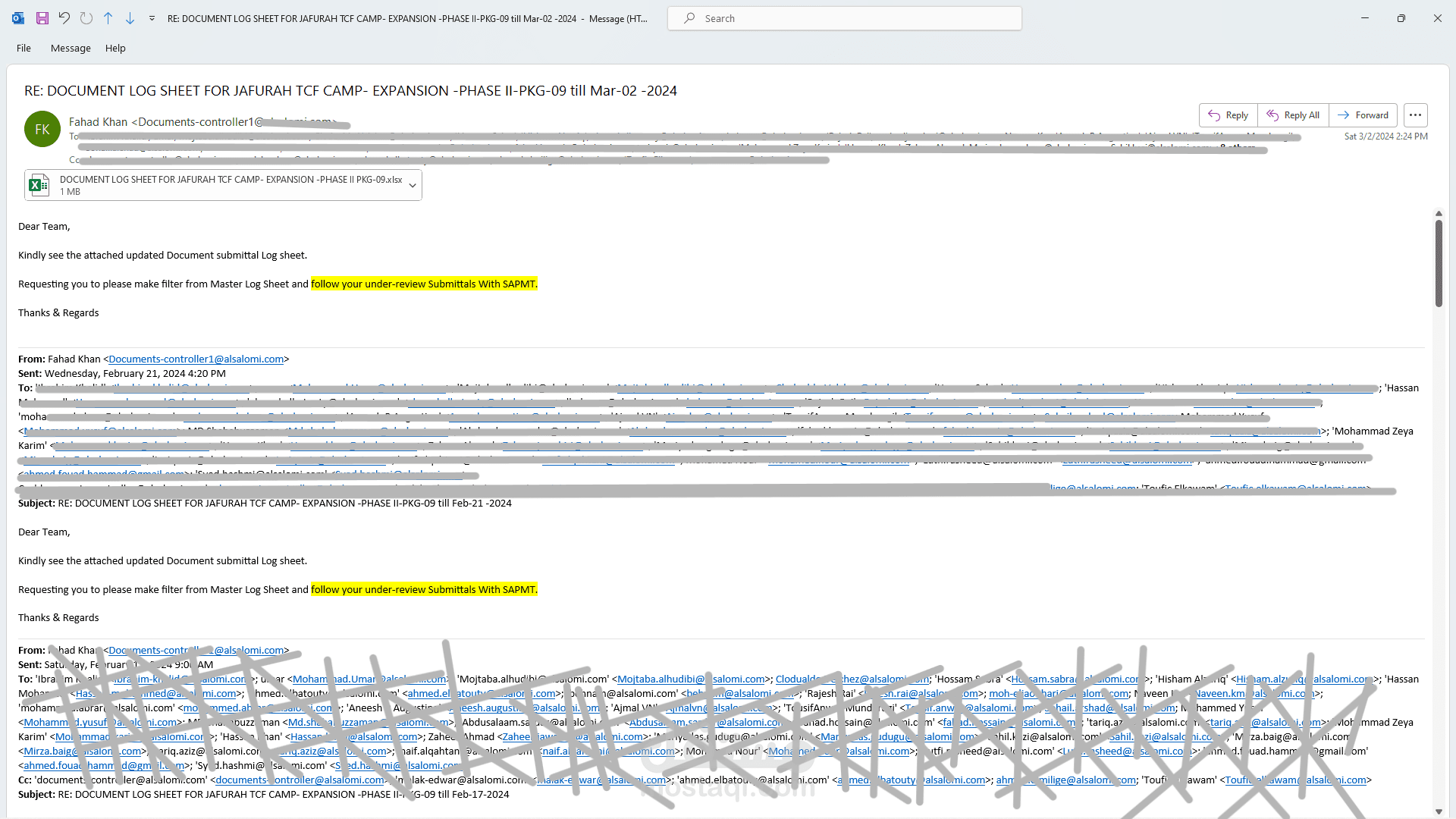Click the Undo arrow icon

coord(64,18)
